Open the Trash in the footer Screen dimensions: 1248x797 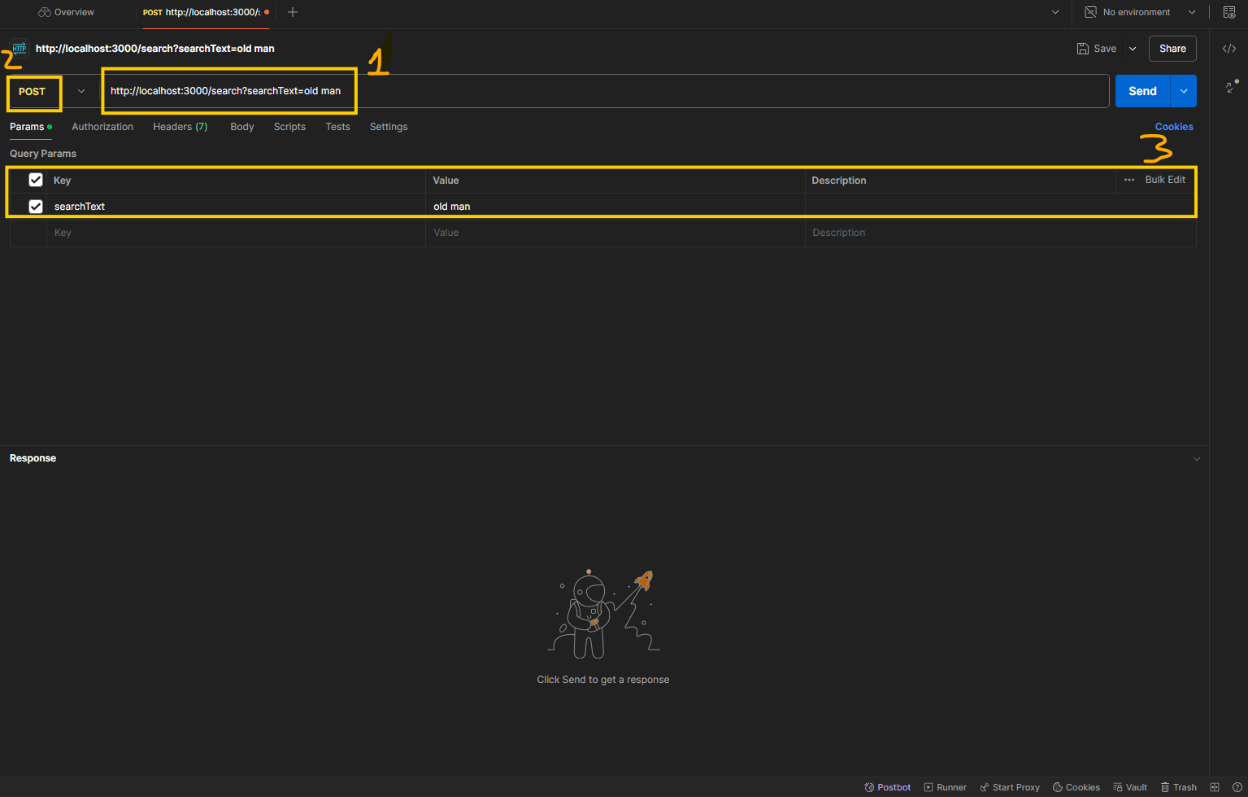pos(1178,787)
